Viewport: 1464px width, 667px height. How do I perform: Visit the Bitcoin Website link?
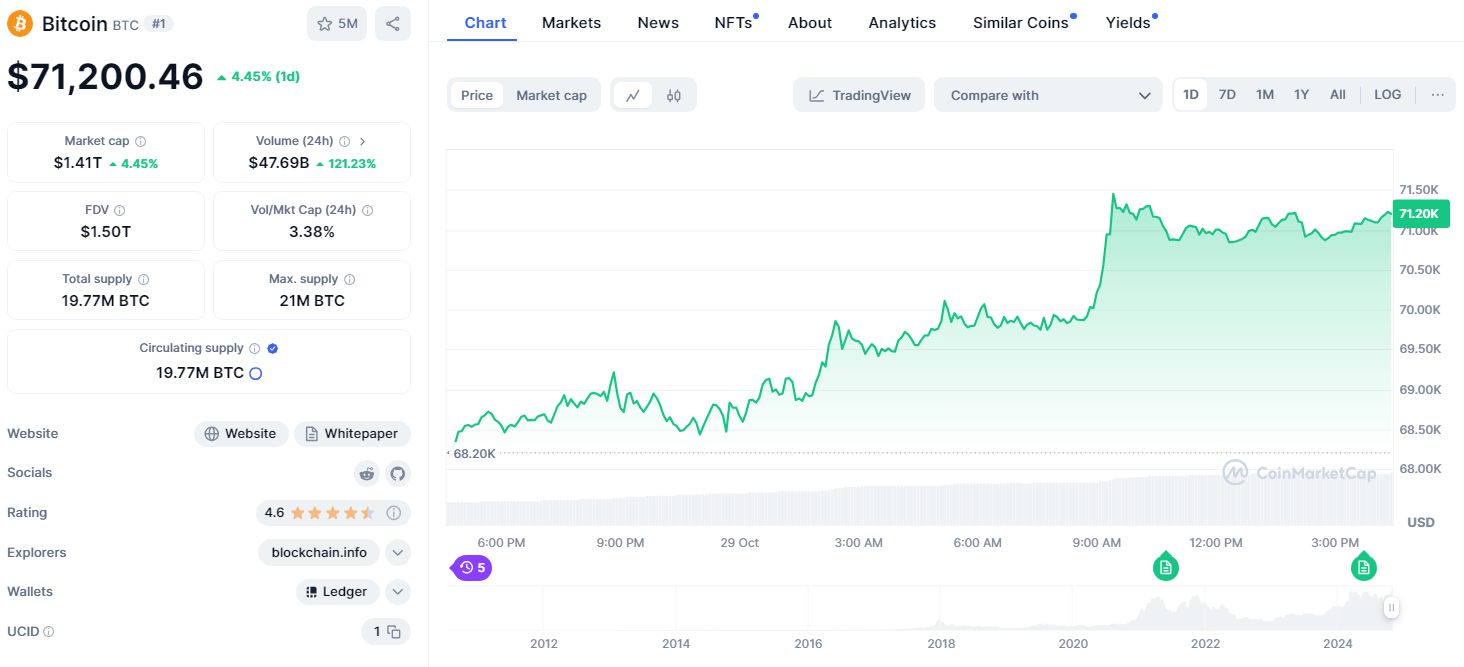tap(241, 434)
